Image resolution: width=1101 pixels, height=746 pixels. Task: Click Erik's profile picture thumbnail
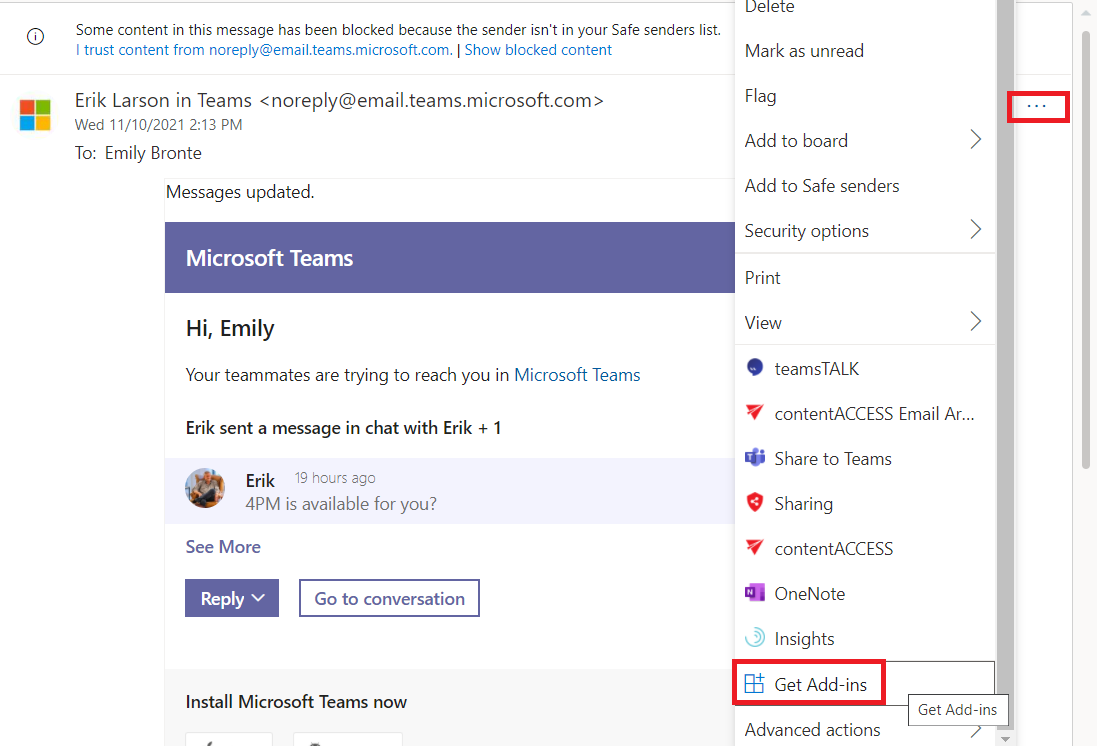(x=205, y=489)
